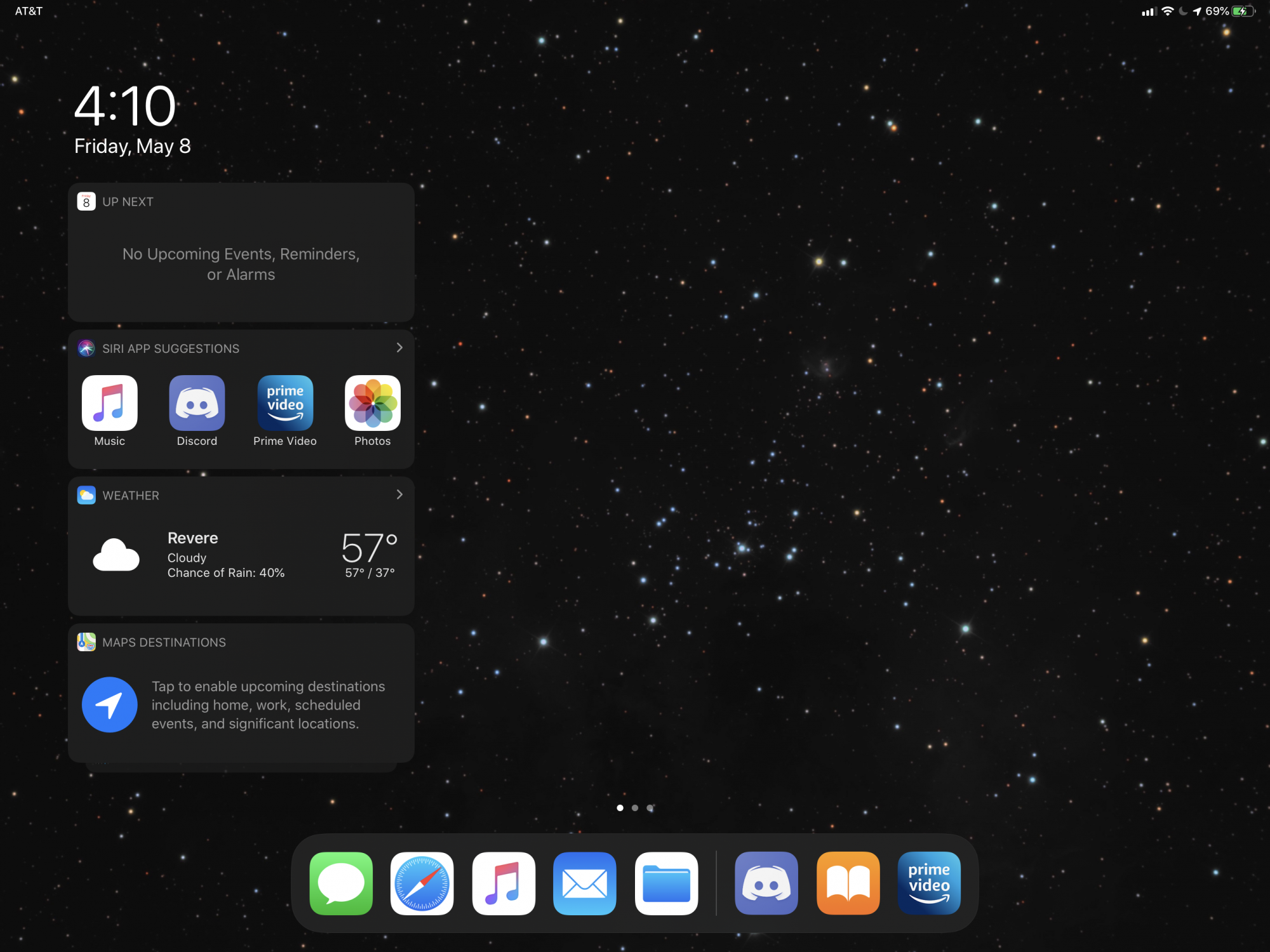Tap Music in Siri App Suggestions

109,403
